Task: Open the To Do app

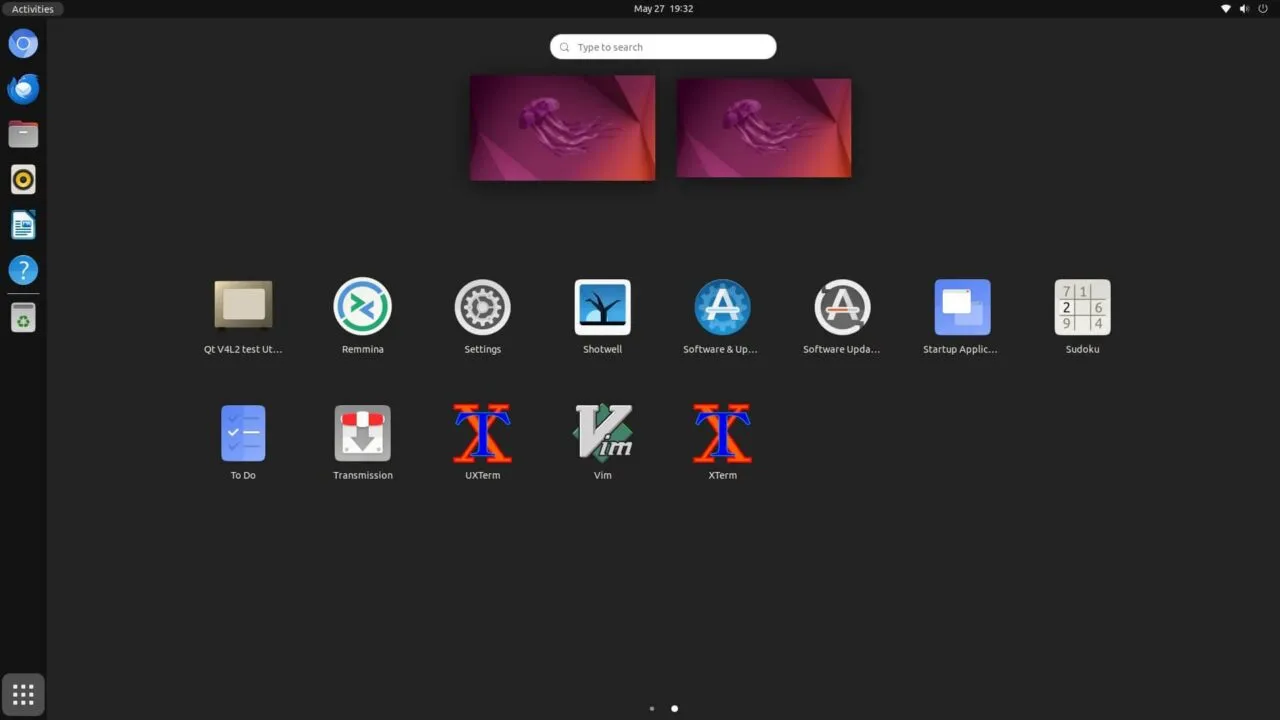Action: tap(243, 433)
